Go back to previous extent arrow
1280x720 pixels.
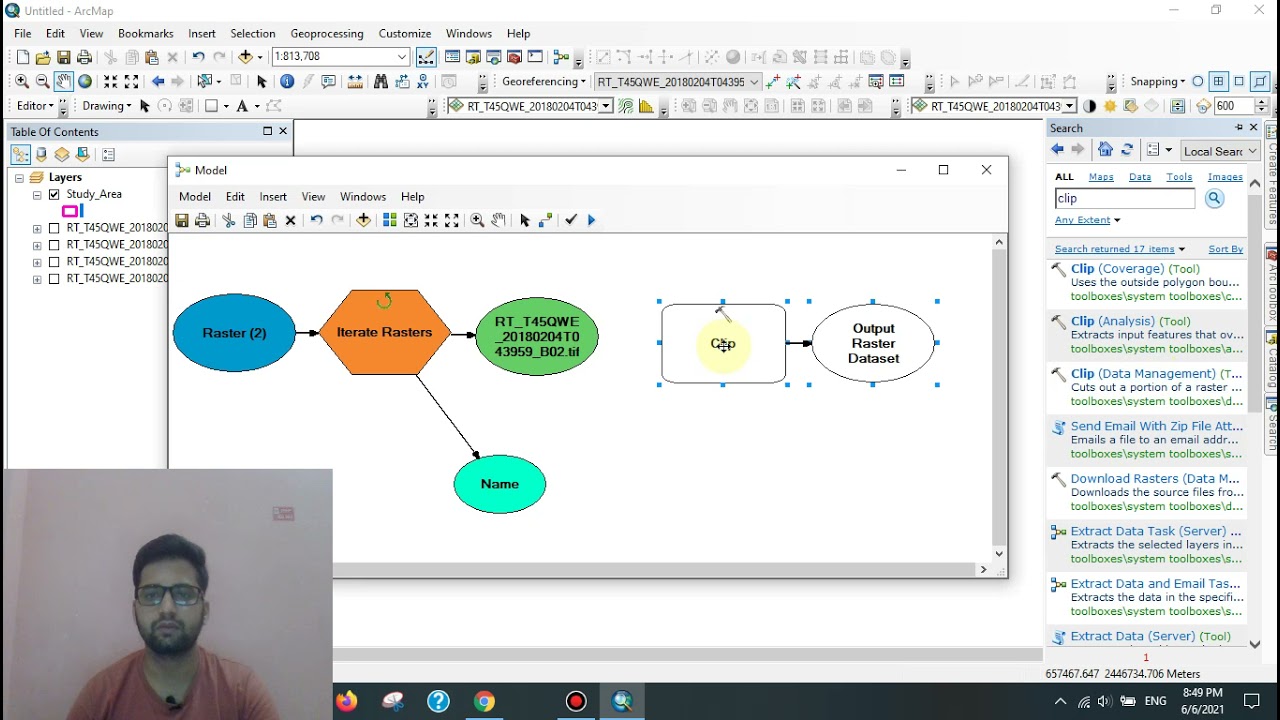click(158, 81)
